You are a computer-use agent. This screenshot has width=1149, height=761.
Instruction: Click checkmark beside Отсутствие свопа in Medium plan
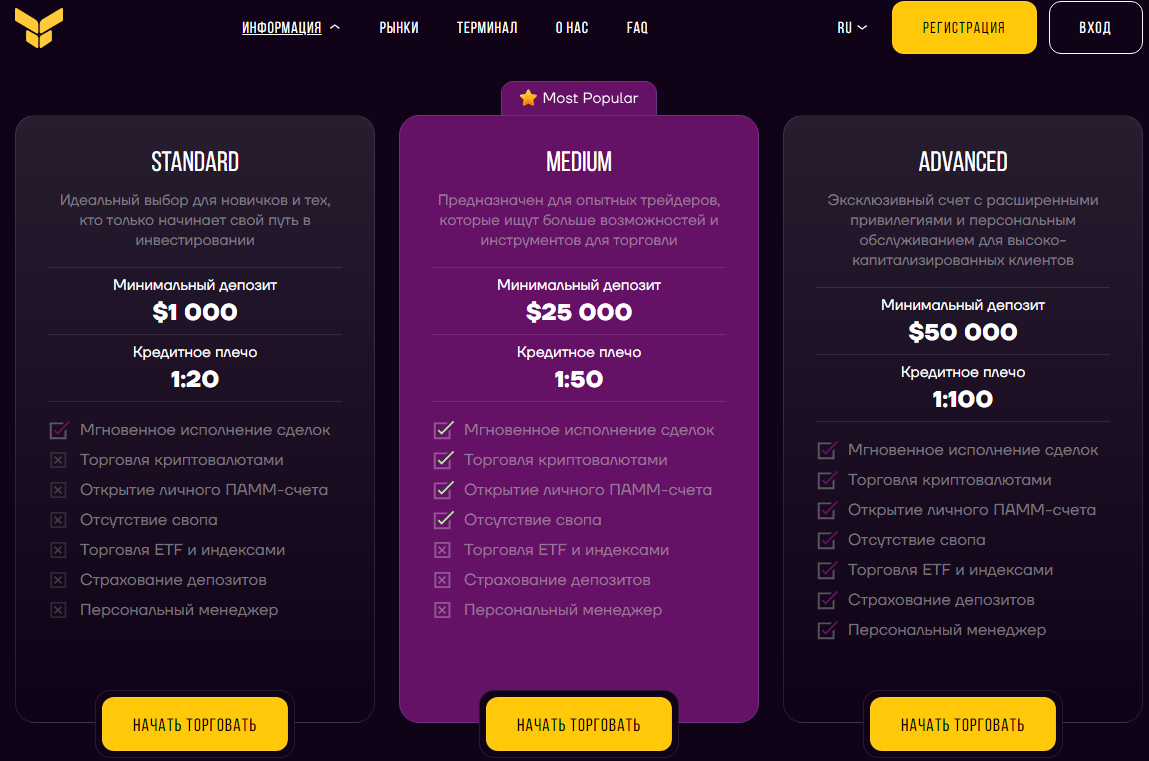tap(442, 519)
